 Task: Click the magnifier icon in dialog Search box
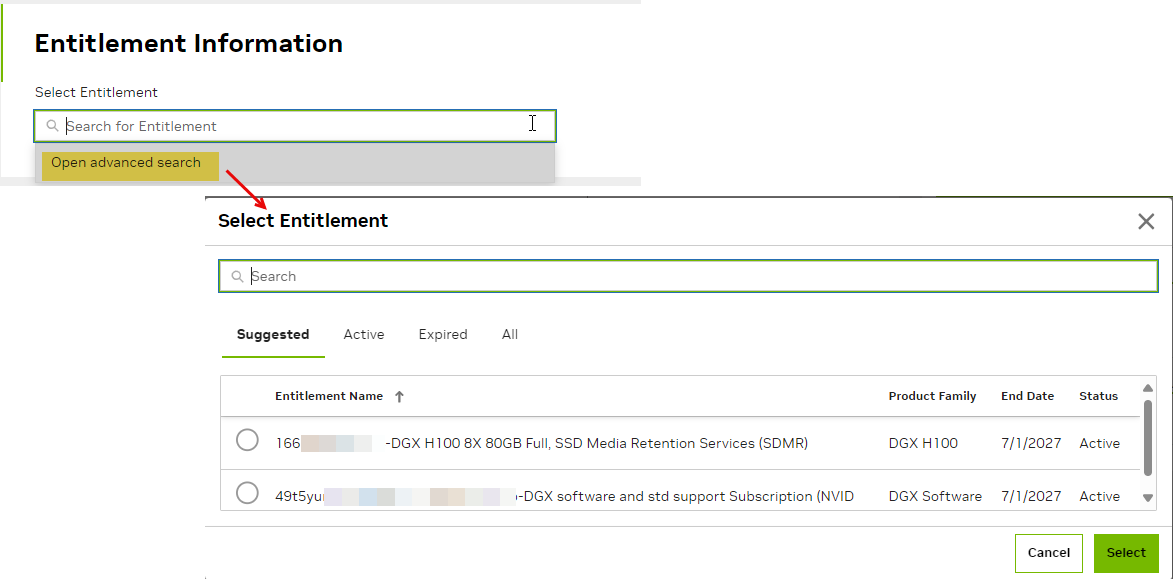[237, 277]
